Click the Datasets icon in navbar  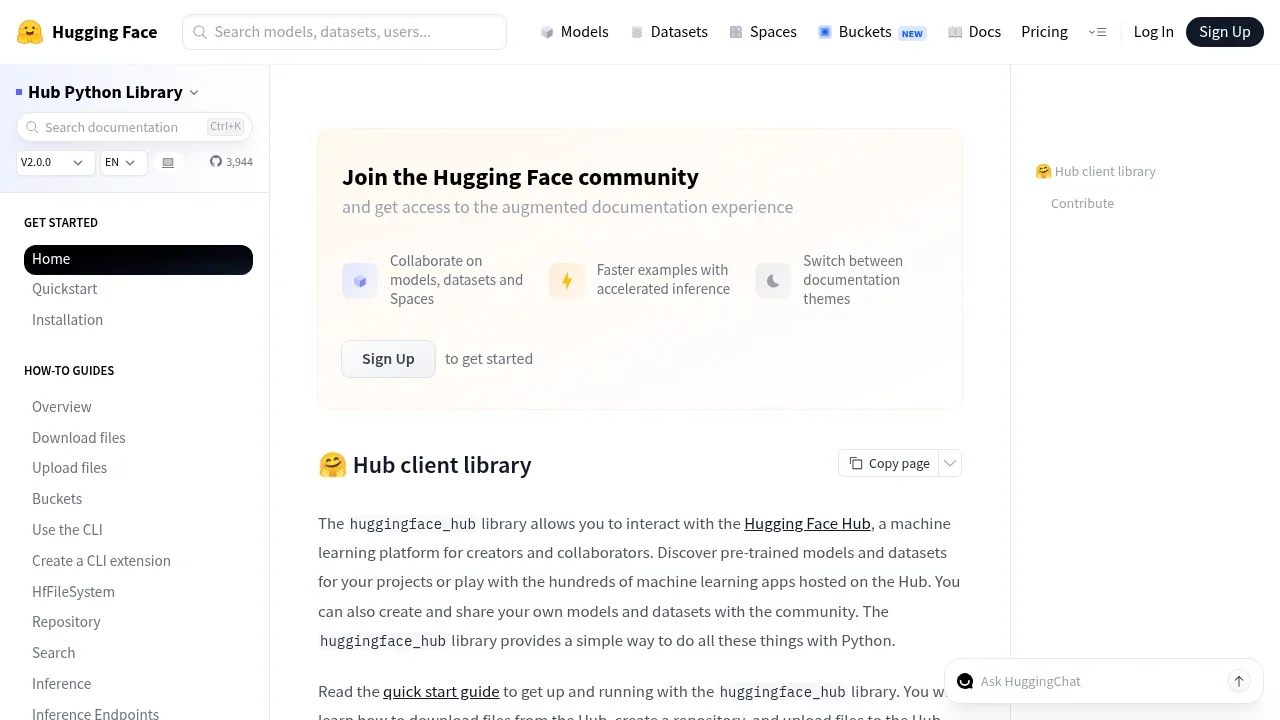637,32
